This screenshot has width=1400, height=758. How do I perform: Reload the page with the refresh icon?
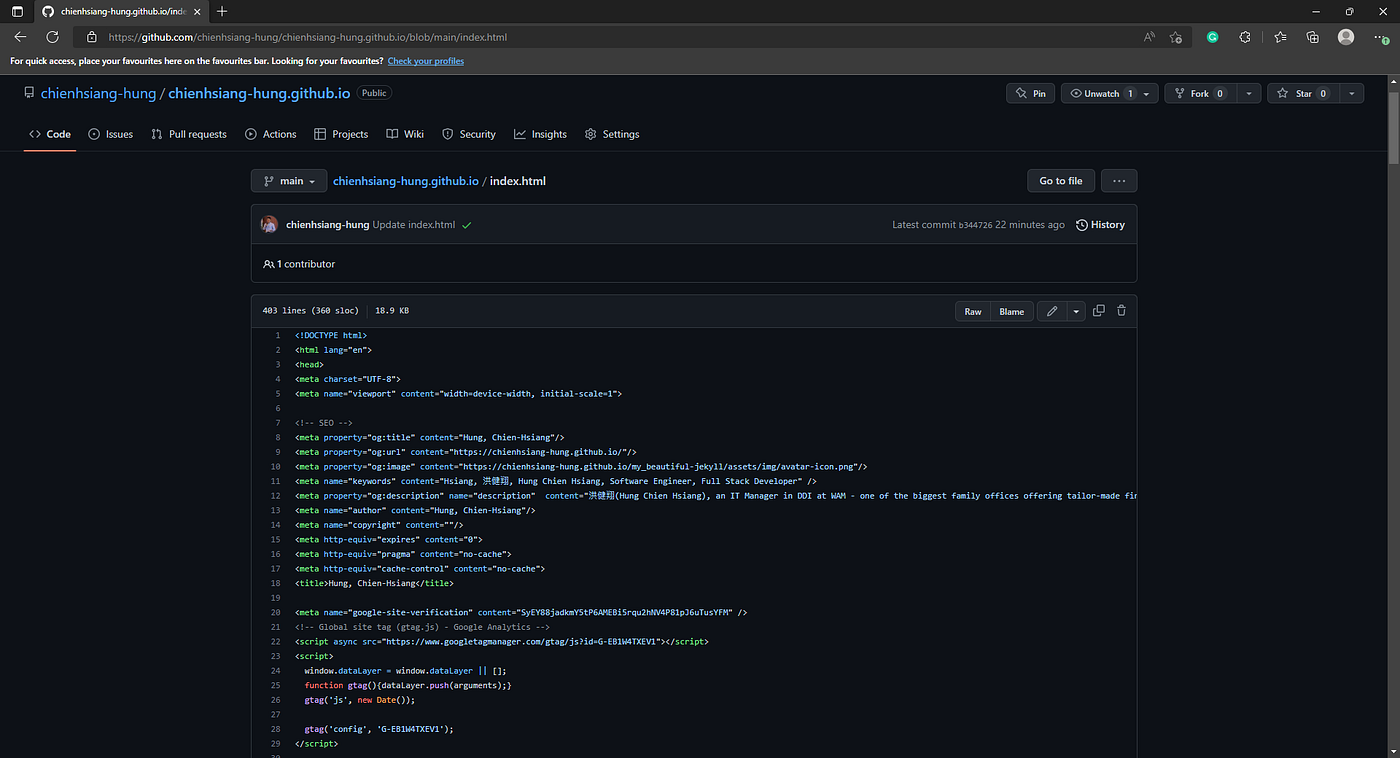[x=52, y=37]
